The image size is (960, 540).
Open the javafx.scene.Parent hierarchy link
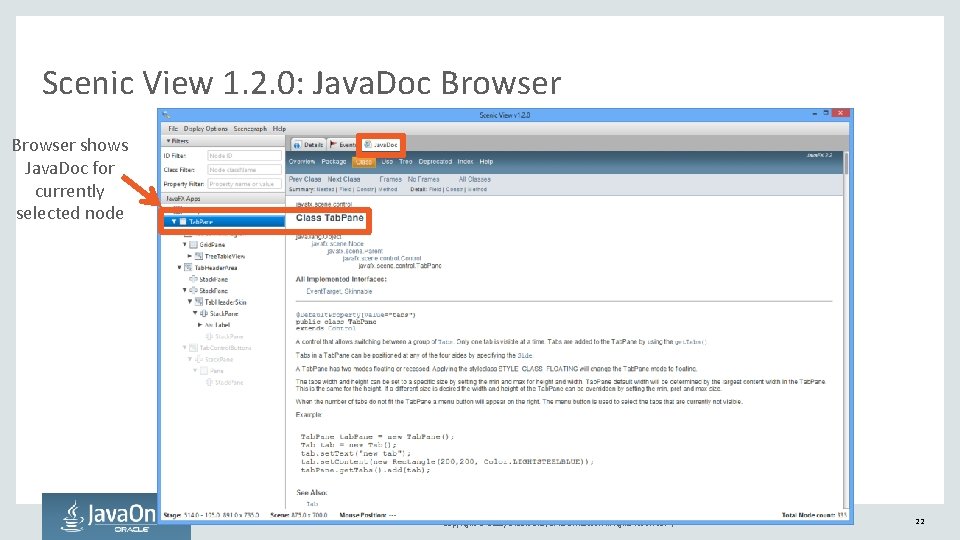355,251
